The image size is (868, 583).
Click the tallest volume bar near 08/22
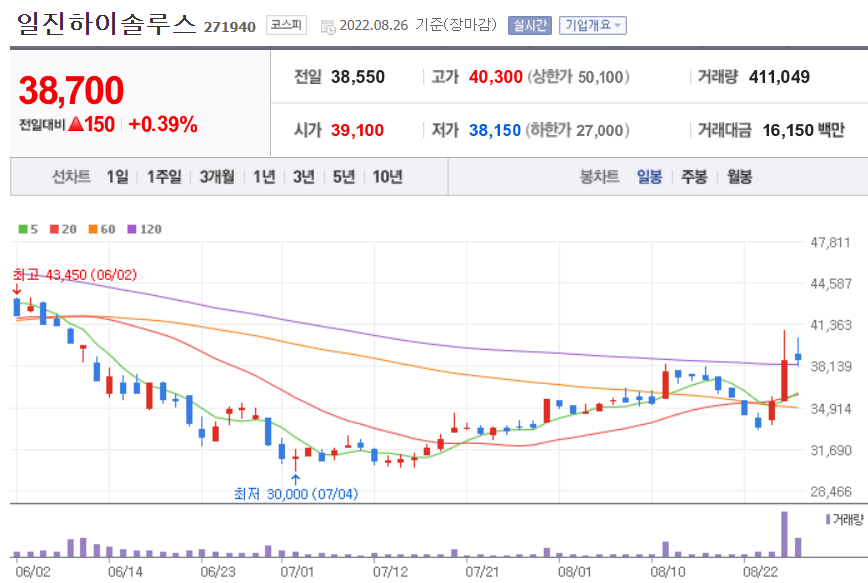click(784, 534)
